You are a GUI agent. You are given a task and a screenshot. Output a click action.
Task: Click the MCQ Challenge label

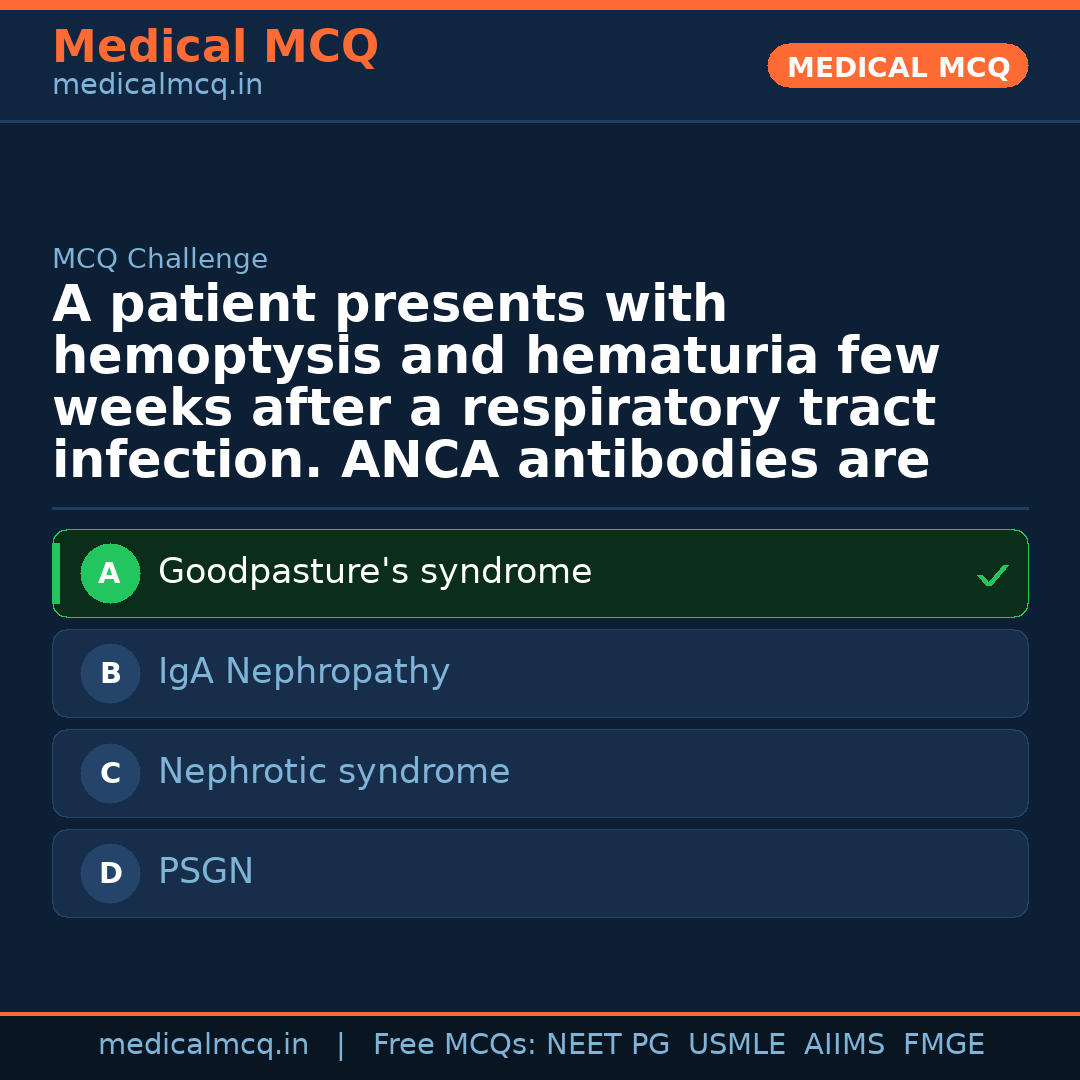[x=160, y=260]
